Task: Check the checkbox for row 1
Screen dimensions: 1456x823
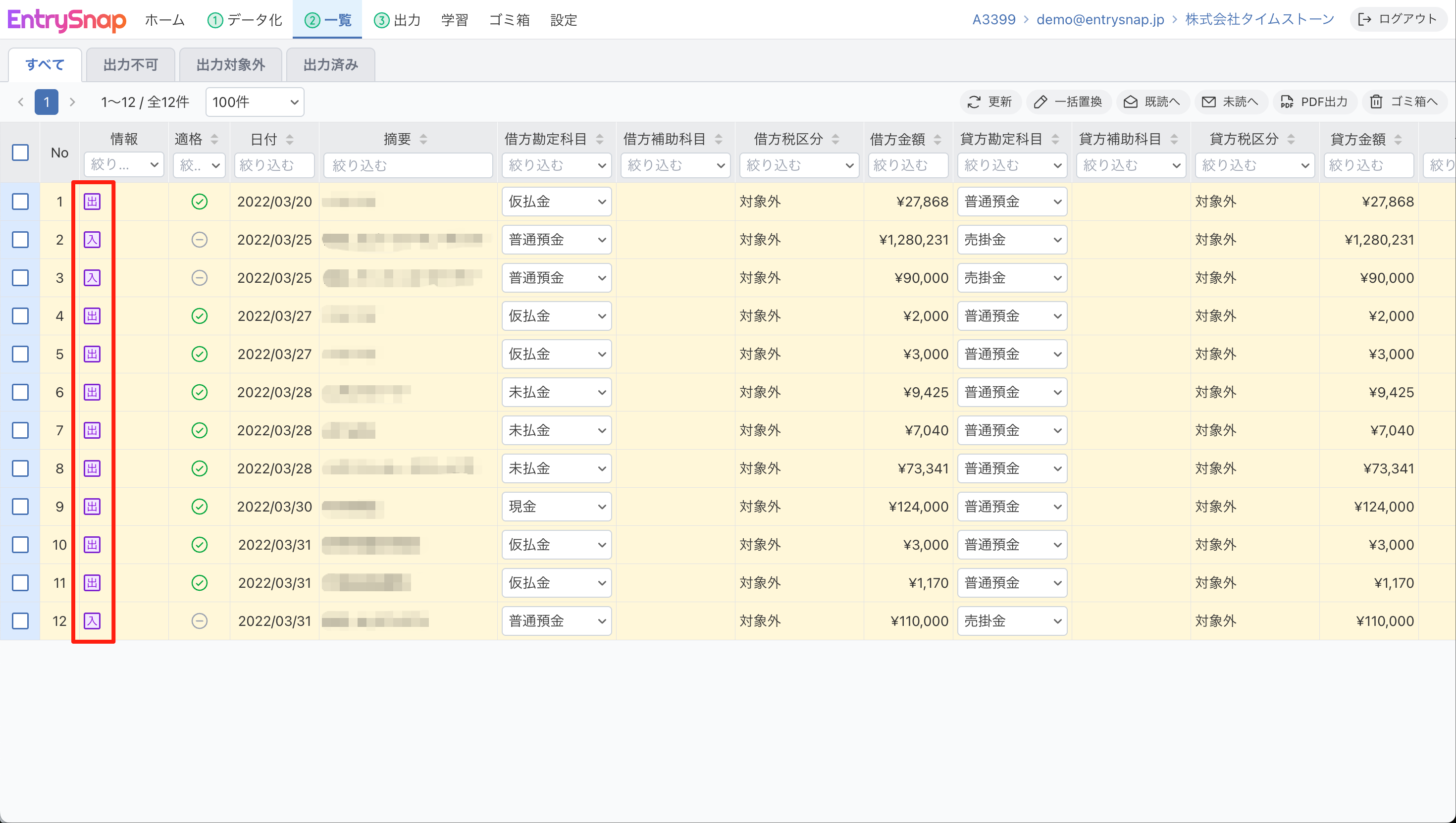Action: point(20,201)
